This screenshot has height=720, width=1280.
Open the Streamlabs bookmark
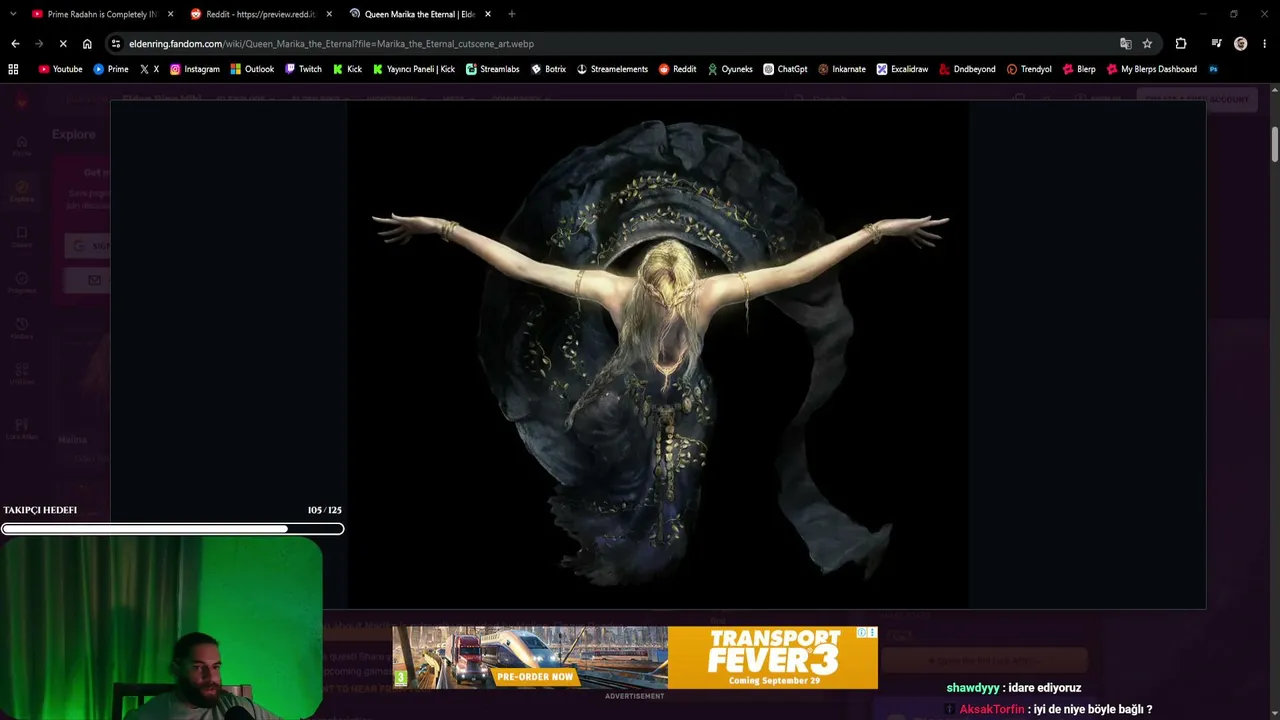(x=493, y=69)
